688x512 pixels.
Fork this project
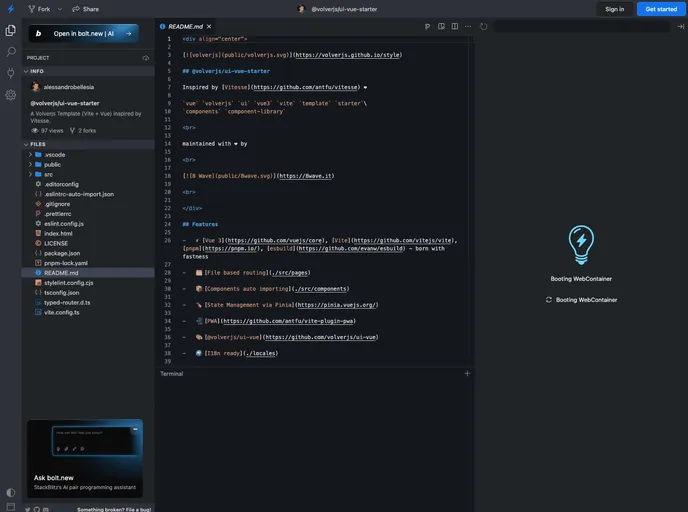(x=39, y=9)
